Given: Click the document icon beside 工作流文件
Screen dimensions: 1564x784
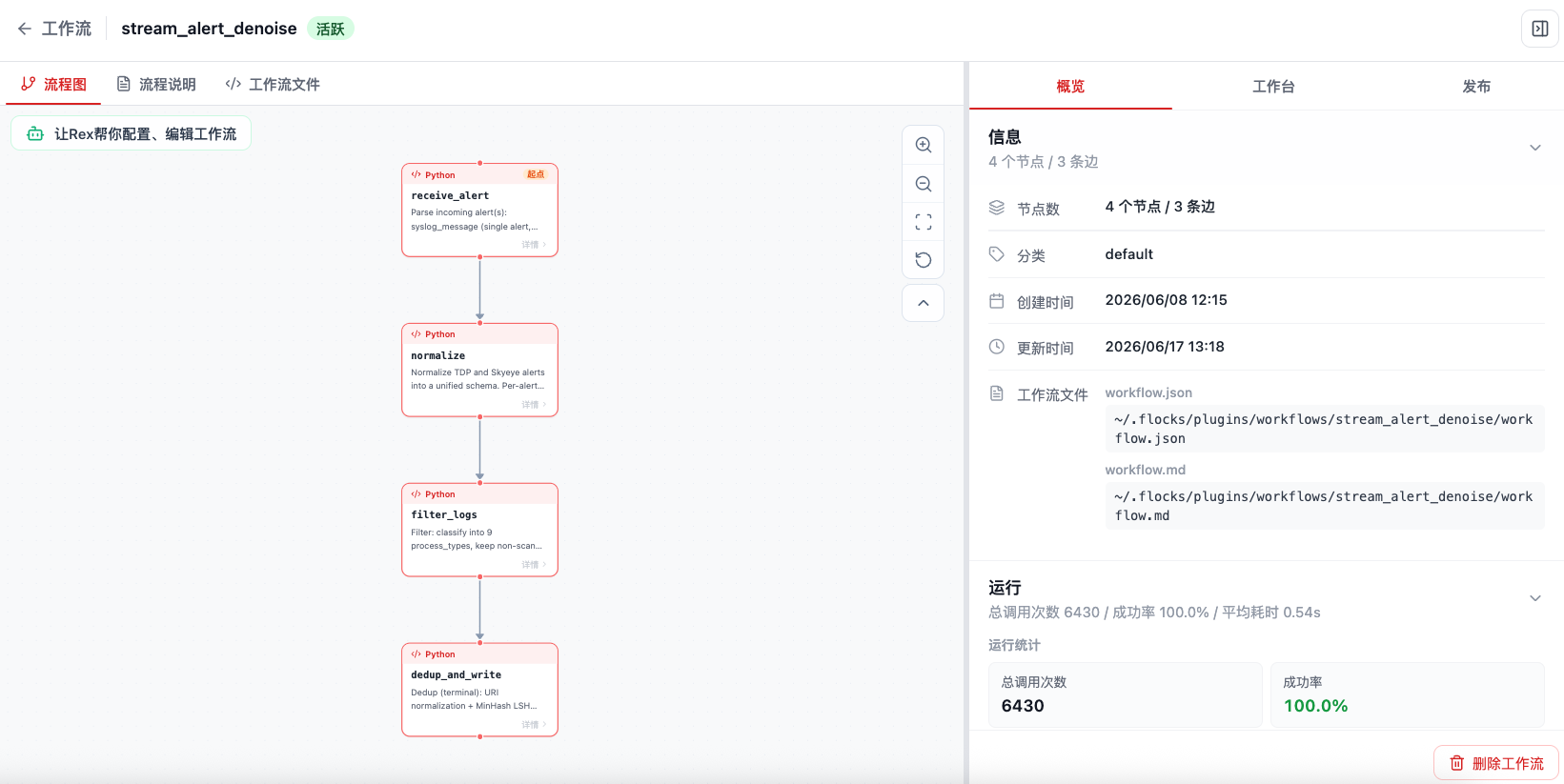Looking at the screenshot, I should (x=997, y=393).
